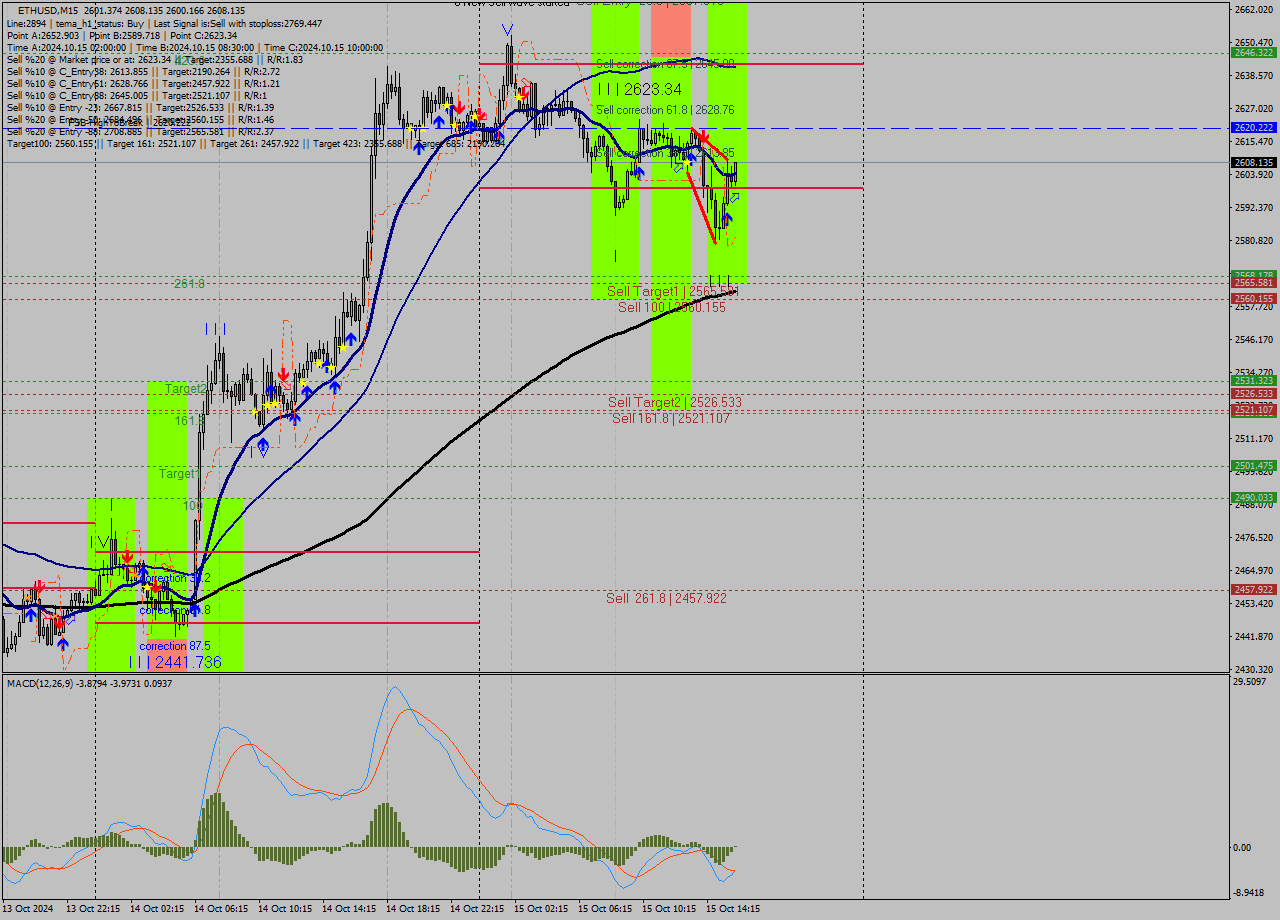Viewport: 1280px width, 920px height.
Task: Click the 2662.020 price axis value
Action: point(1254,9)
